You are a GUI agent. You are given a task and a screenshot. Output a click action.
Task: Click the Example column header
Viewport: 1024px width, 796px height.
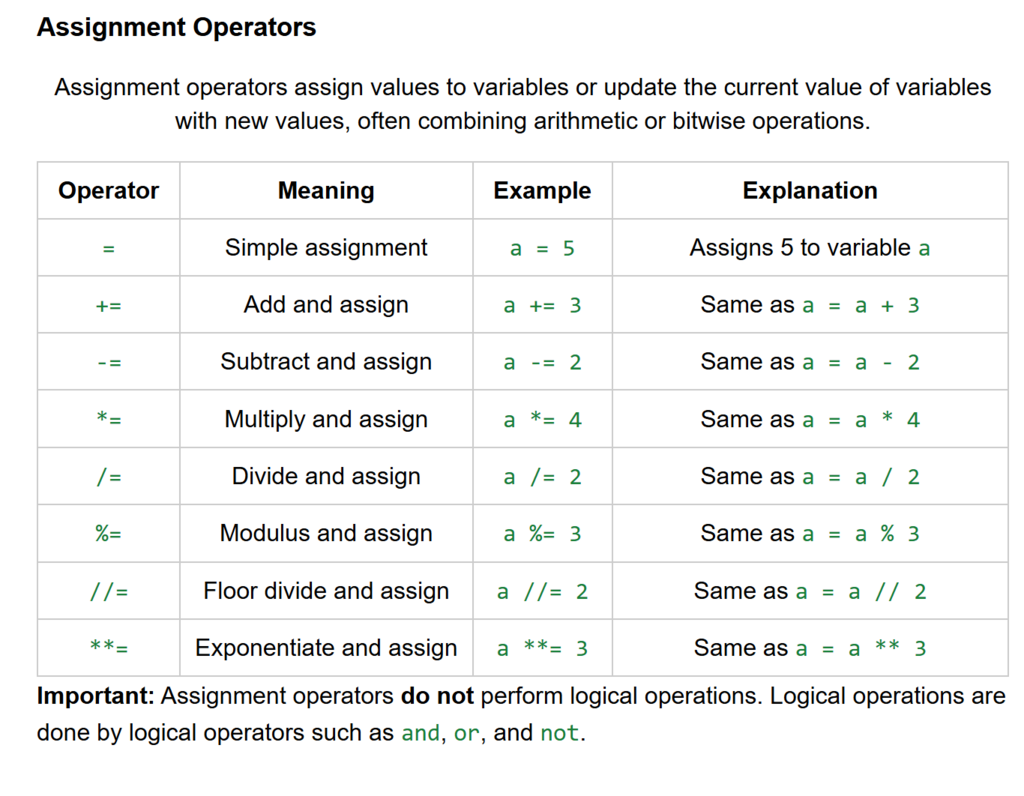[x=542, y=190]
